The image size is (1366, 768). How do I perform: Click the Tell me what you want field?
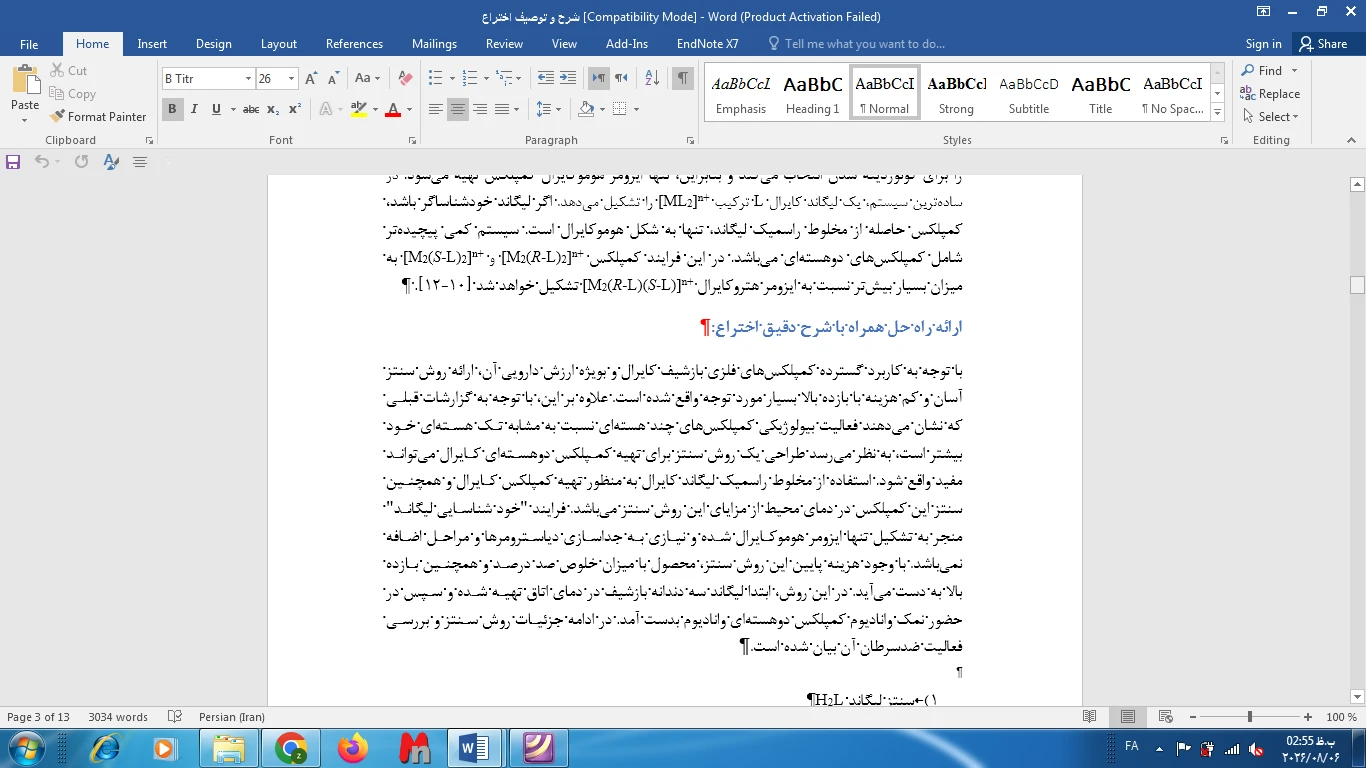click(x=856, y=44)
